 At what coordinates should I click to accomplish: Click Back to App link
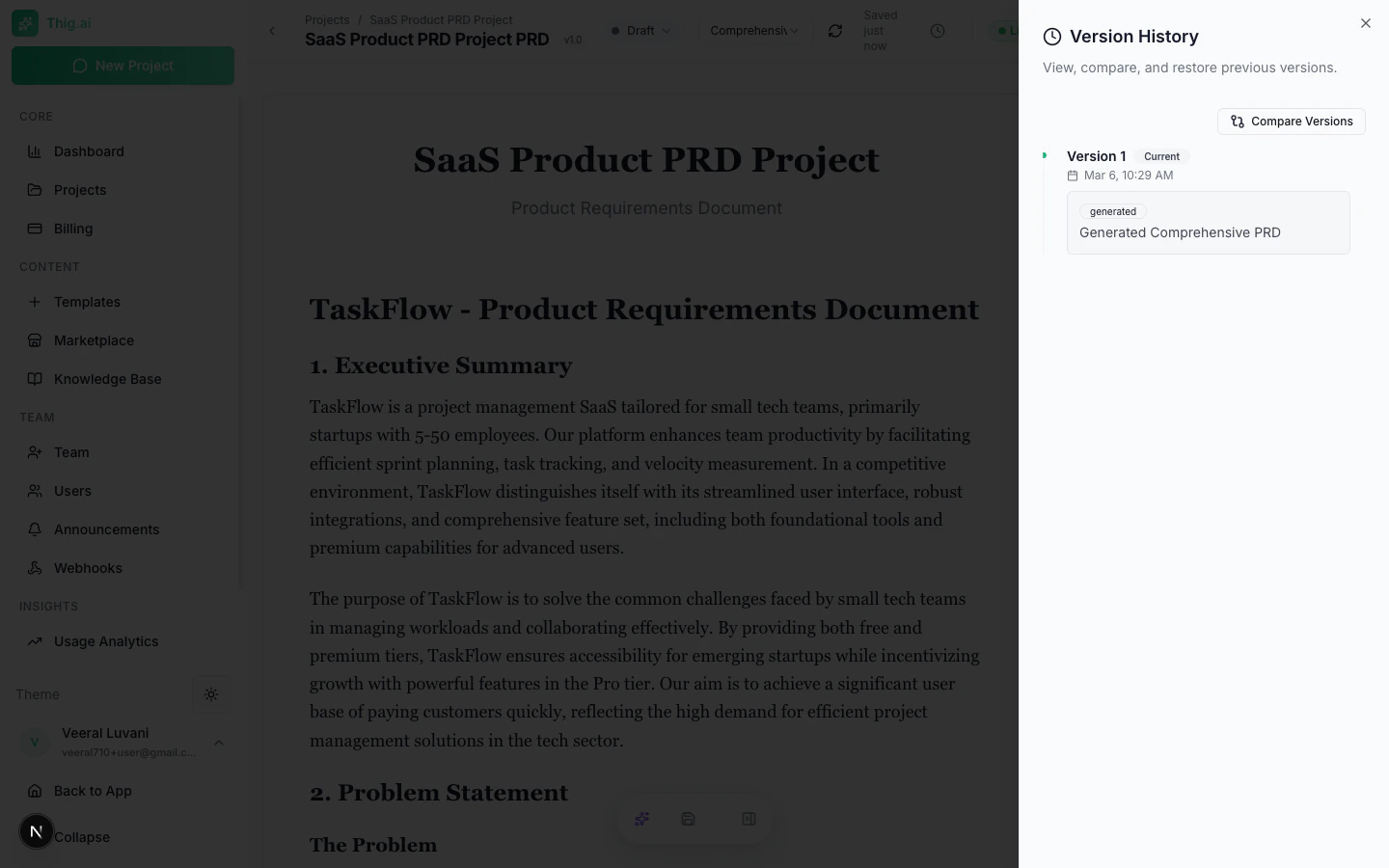tap(93, 791)
